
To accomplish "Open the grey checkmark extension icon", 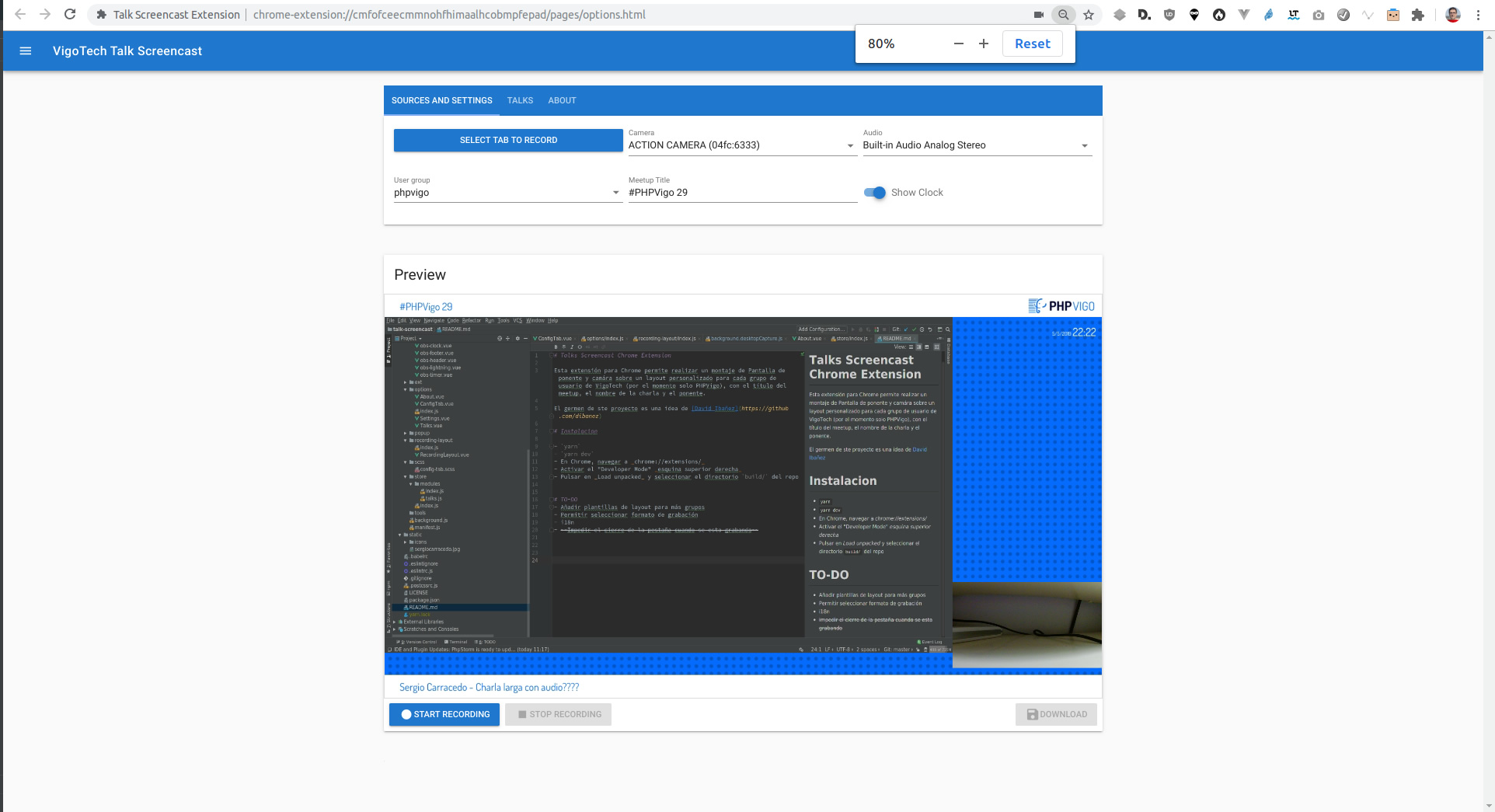I will [1343, 15].
